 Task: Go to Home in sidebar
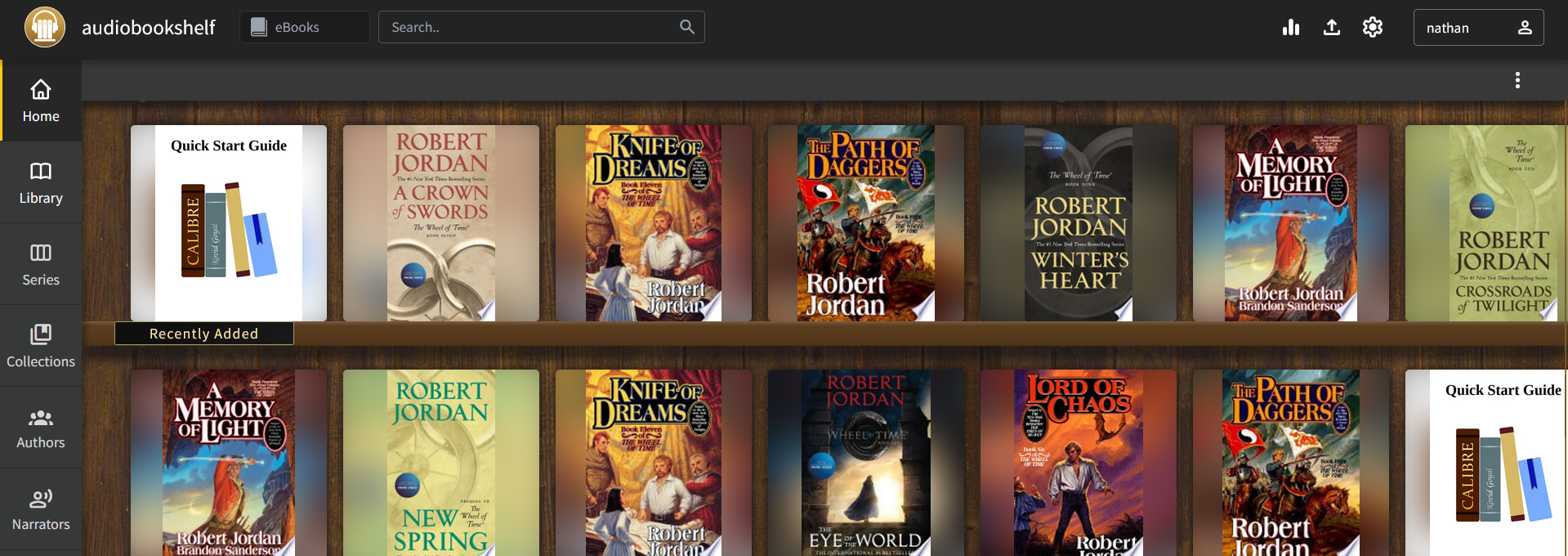coord(41,101)
